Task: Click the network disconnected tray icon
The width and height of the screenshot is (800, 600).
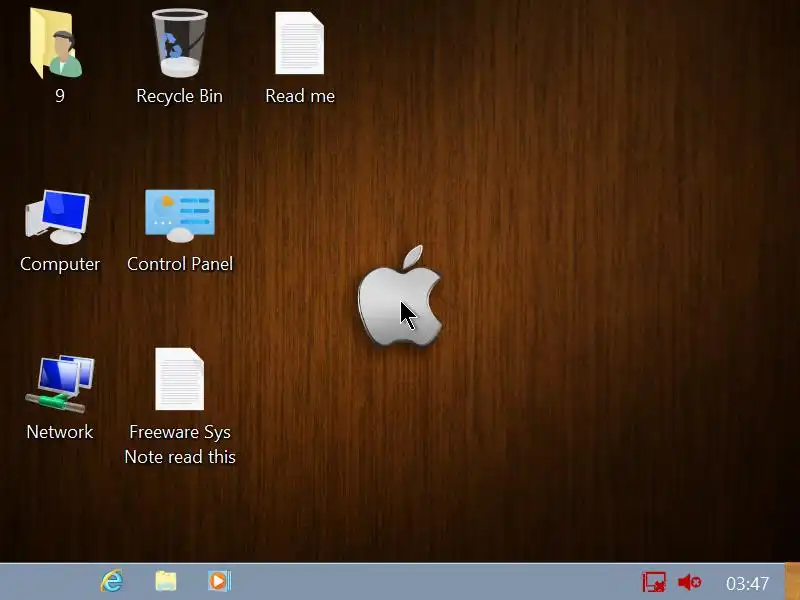Action: click(x=654, y=582)
